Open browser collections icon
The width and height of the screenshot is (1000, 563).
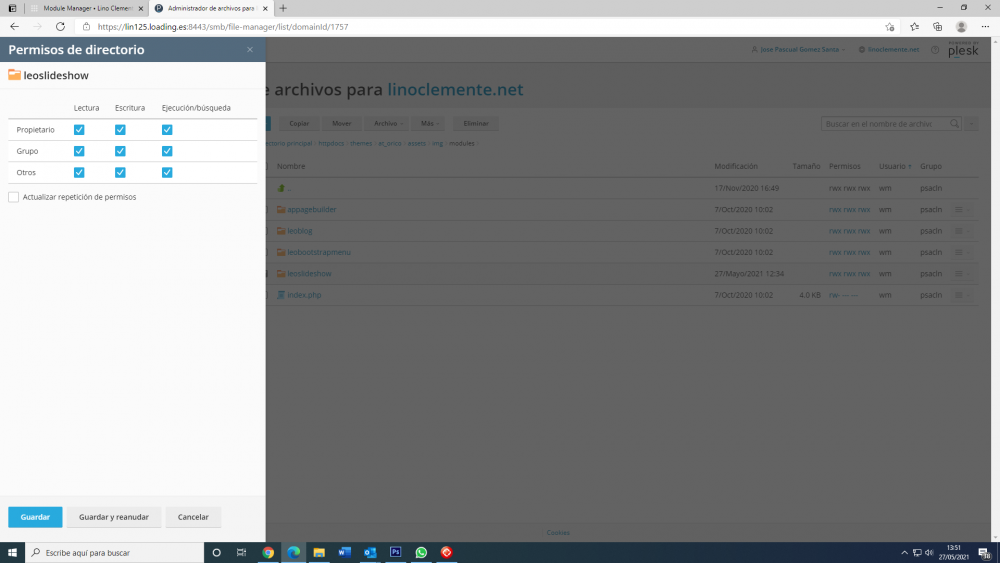(x=938, y=27)
